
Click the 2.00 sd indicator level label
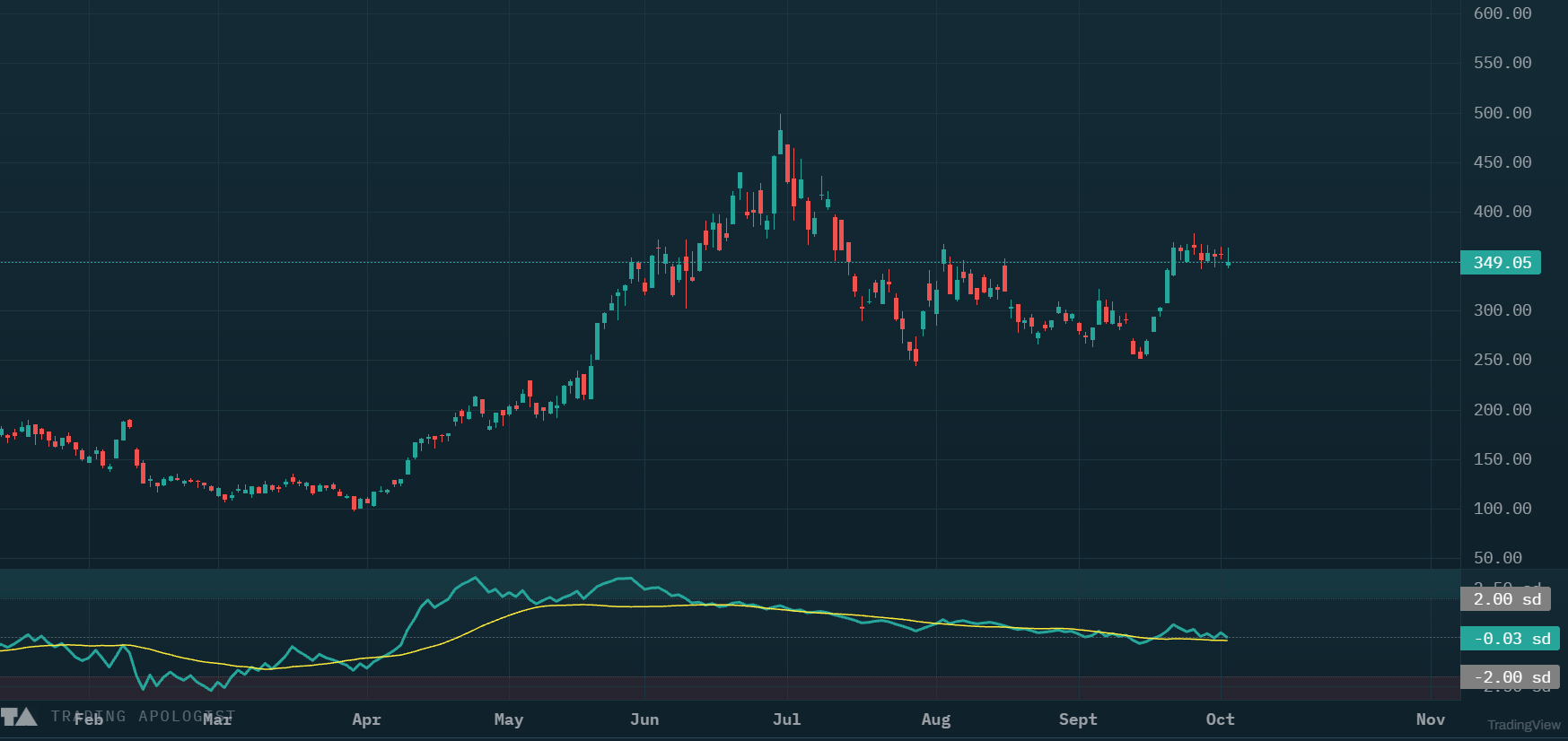(1505, 599)
